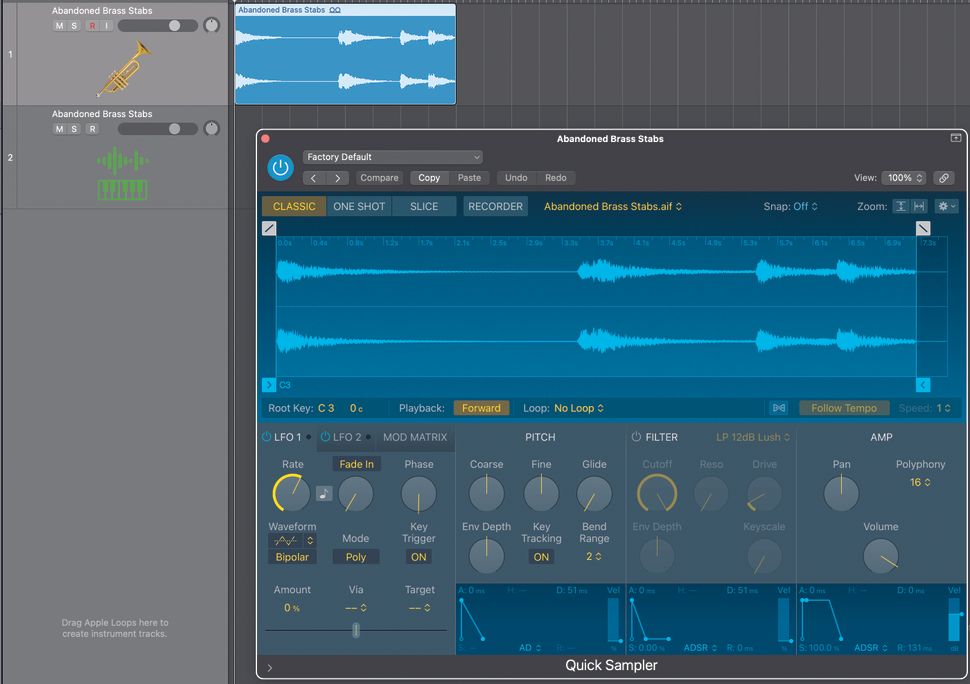Disable Key Tracking in the Pitch section

(541, 557)
